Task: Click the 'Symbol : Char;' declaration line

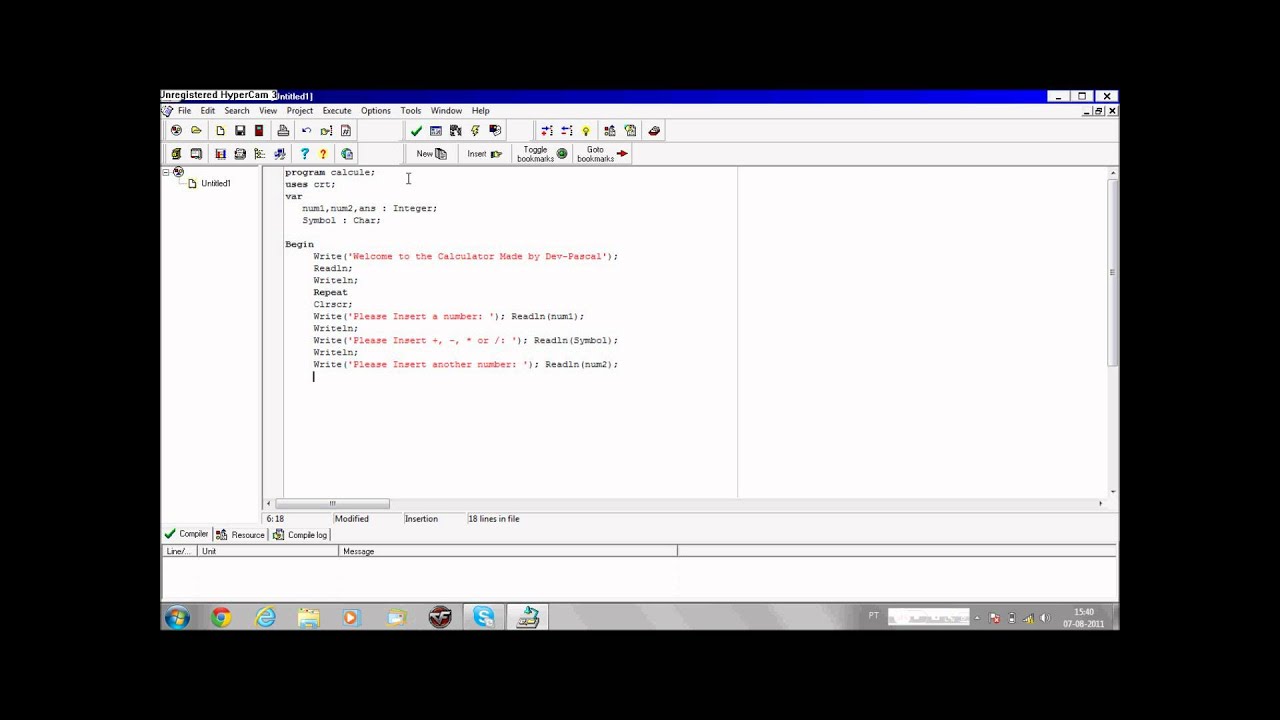Action: pyautogui.click(x=342, y=221)
